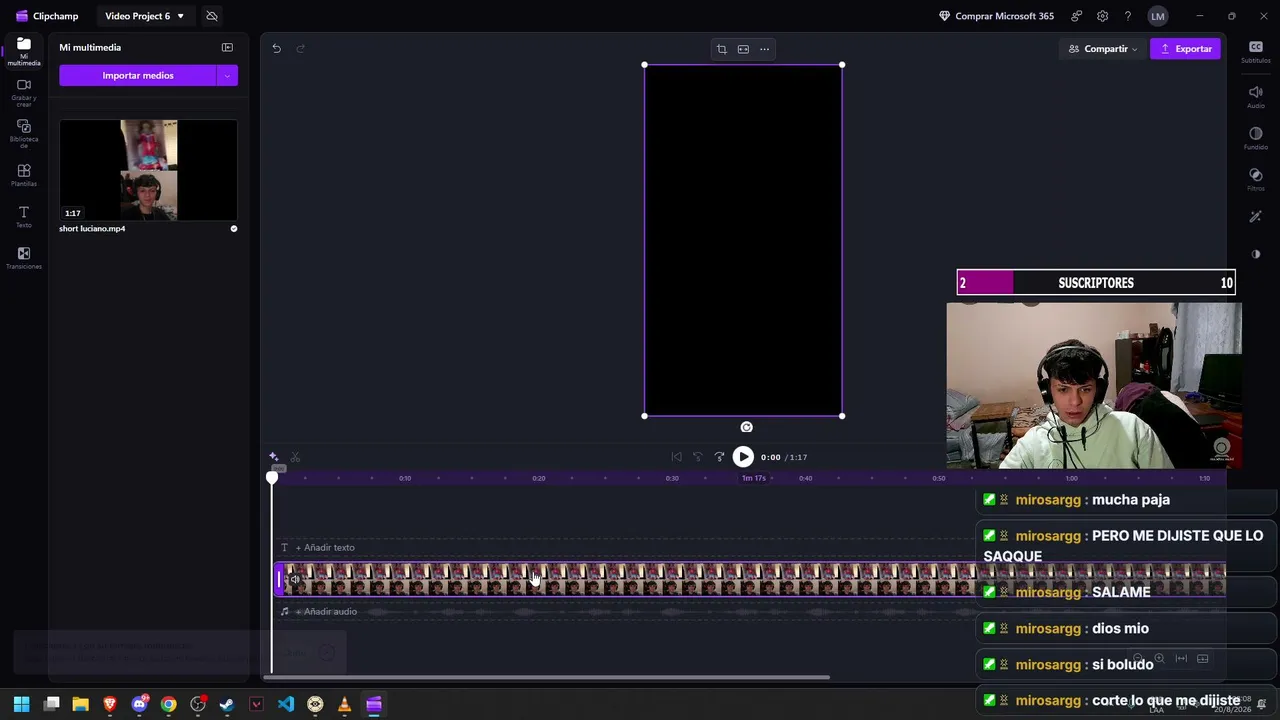Open the Fundido panel
1280x720 pixels.
pos(1256,138)
